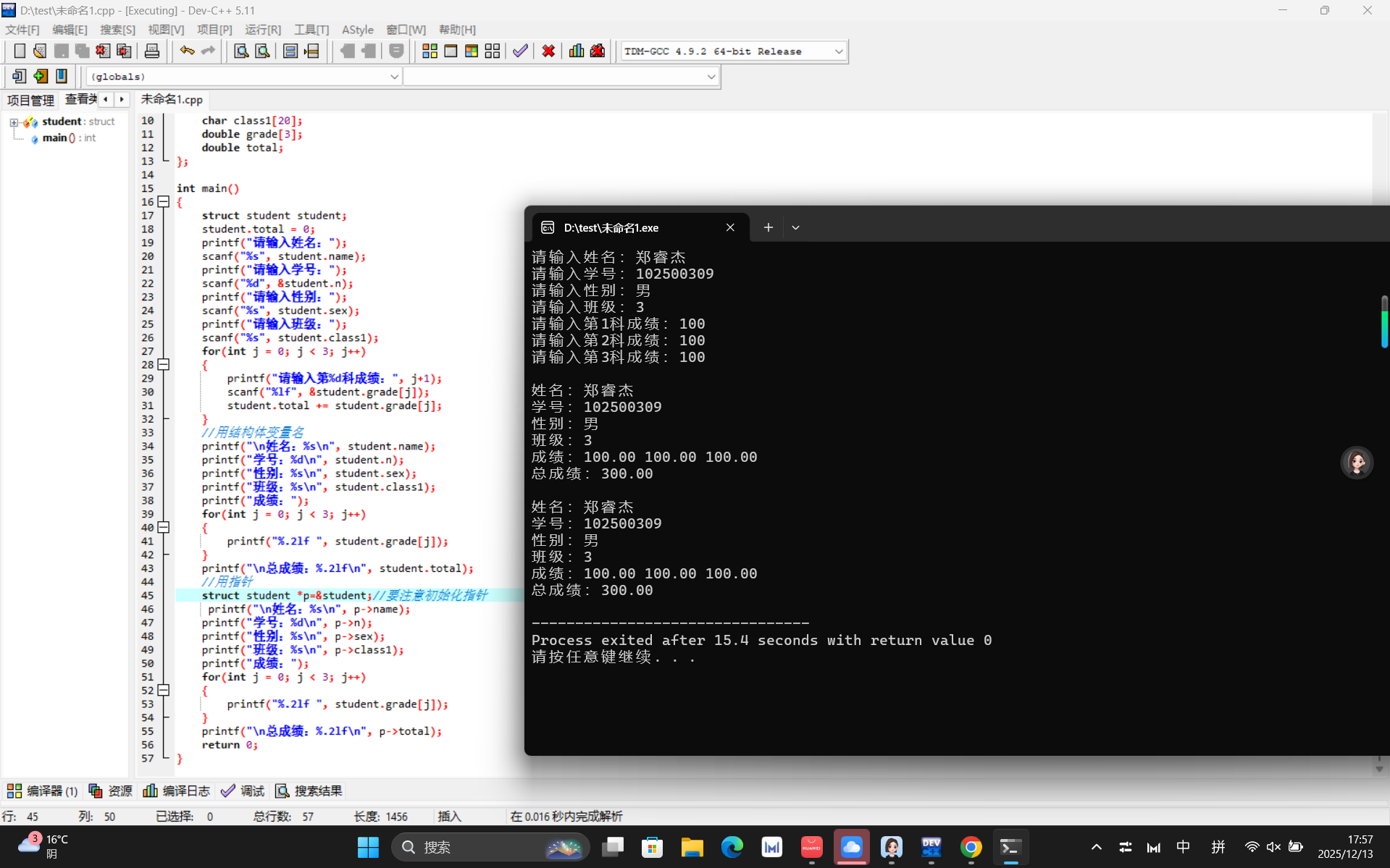The width and height of the screenshot is (1390, 868).
Task: Collapse the for-loop fold at line 28
Action: click(164, 365)
